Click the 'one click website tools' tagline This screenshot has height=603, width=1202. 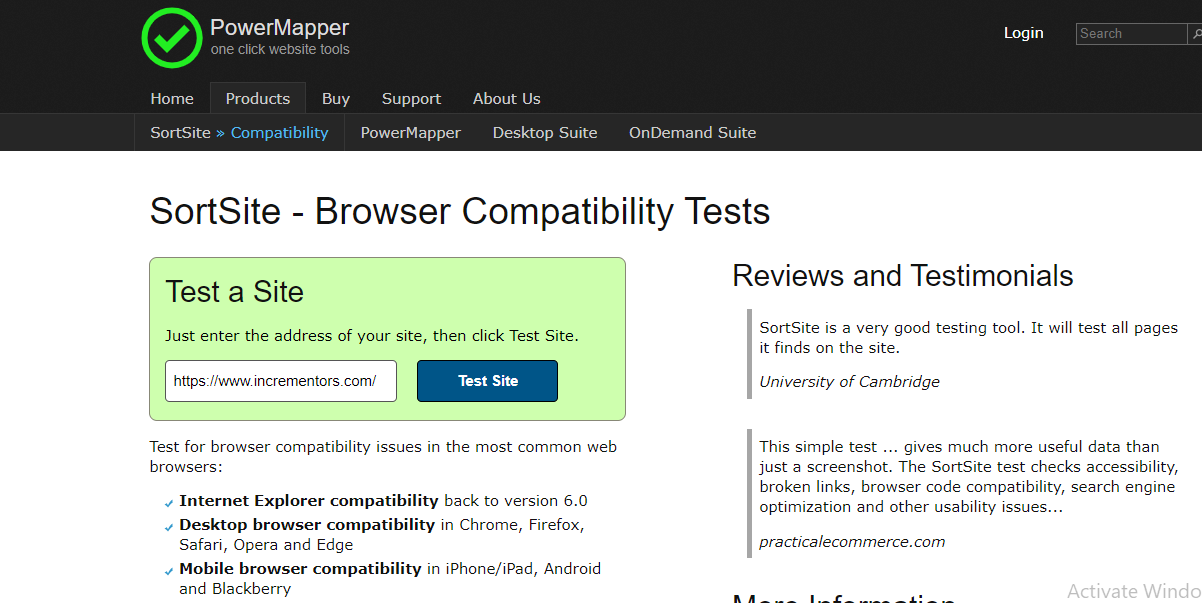pos(280,49)
